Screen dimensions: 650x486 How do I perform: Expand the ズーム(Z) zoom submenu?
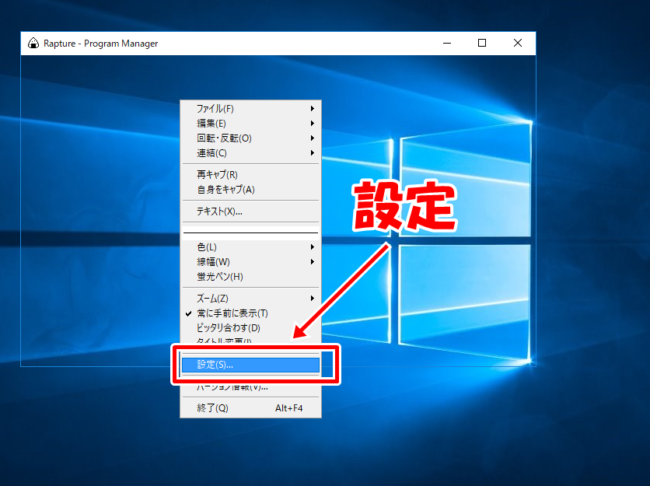click(250, 299)
